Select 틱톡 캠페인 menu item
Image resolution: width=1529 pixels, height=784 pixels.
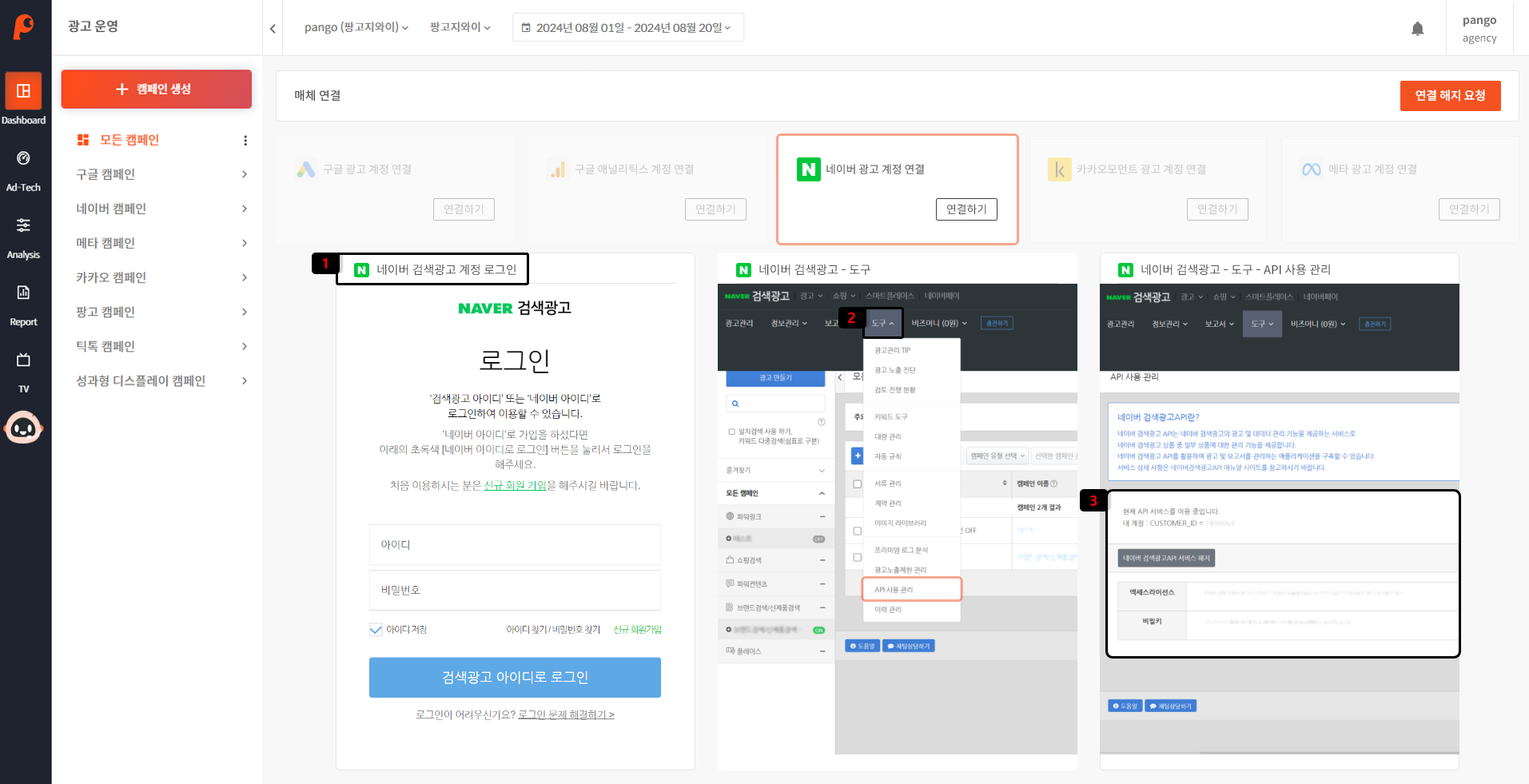(106, 346)
